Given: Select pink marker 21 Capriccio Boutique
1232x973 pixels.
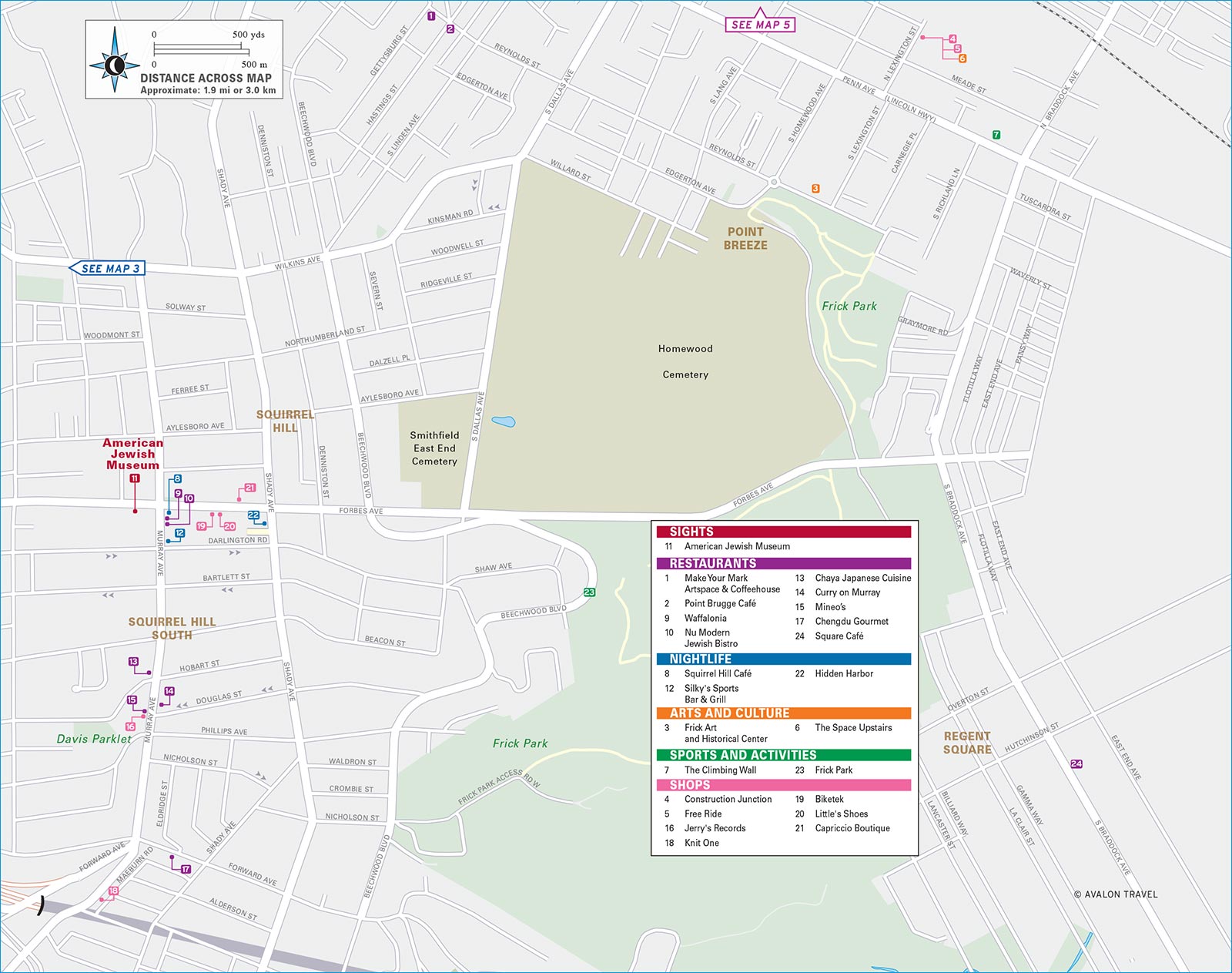Looking at the screenshot, I should pyautogui.click(x=249, y=488).
